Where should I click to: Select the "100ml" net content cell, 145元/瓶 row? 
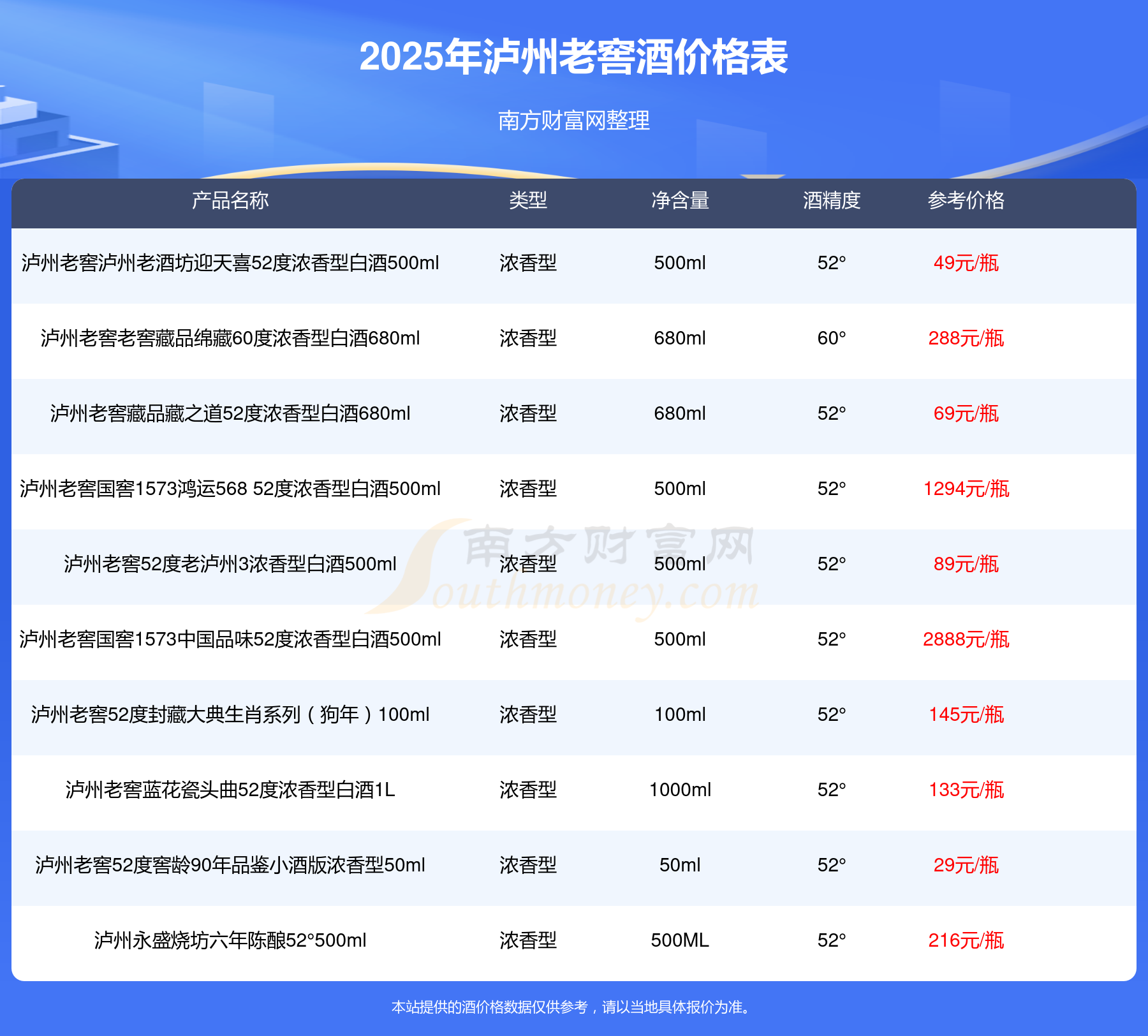point(680,714)
